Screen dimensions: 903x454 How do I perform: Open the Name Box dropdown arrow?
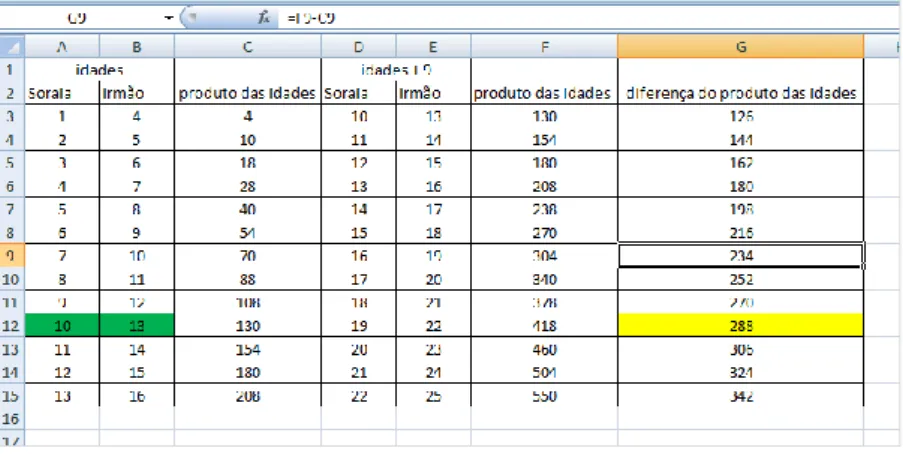pyautogui.click(x=169, y=18)
